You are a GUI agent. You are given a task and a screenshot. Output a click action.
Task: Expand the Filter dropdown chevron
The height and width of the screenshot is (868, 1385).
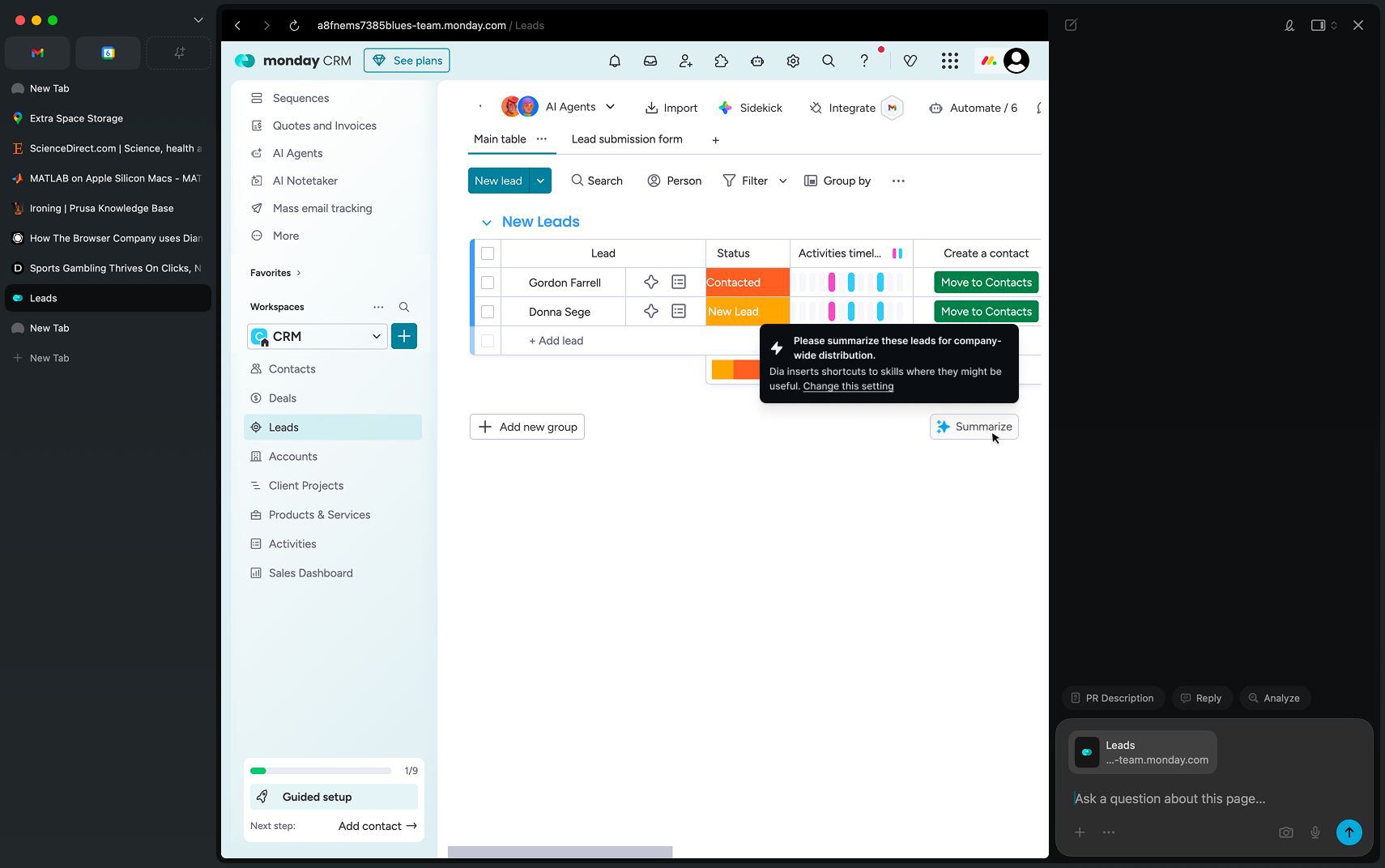[x=783, y=181]
